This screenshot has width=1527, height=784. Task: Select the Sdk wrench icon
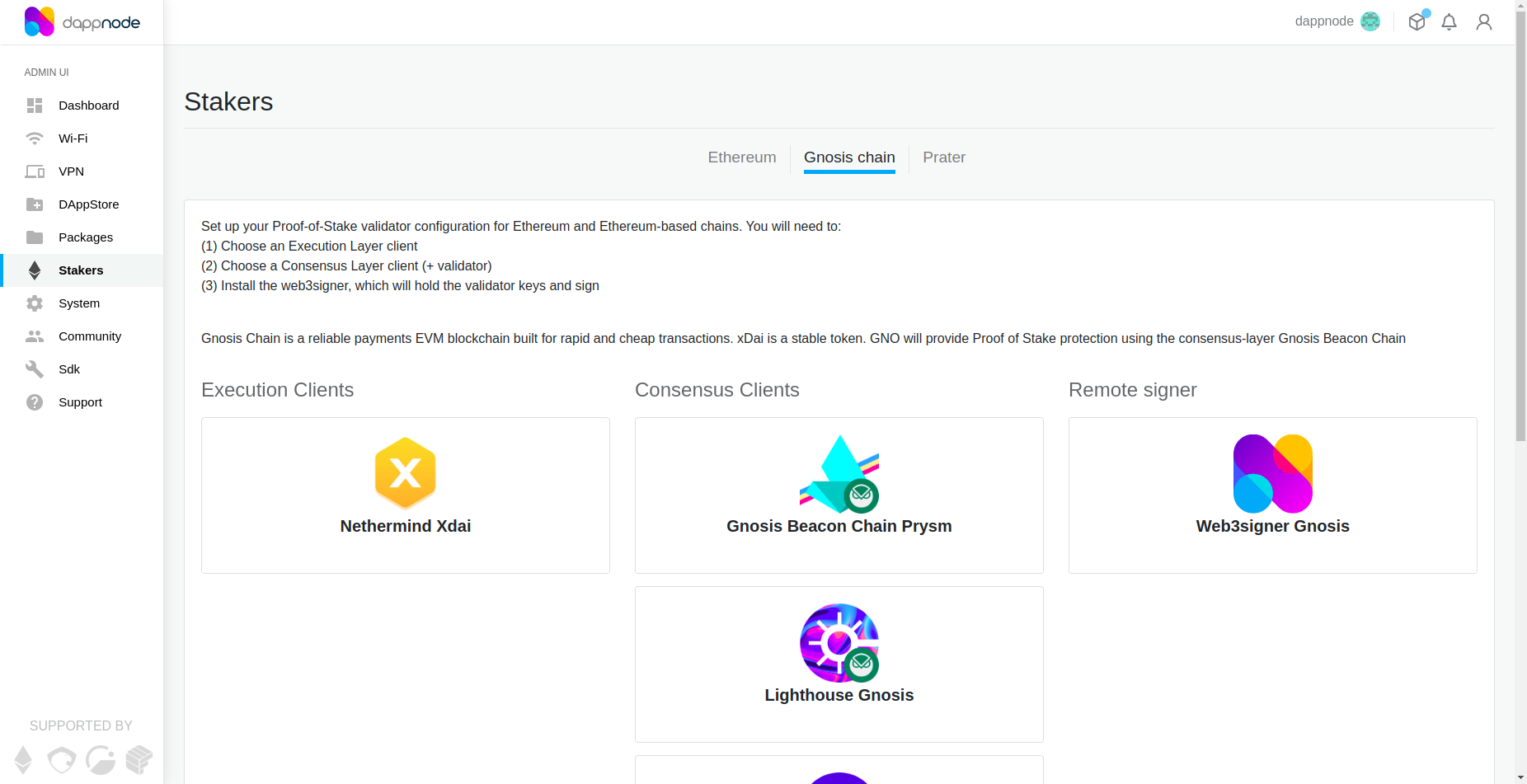35,369
